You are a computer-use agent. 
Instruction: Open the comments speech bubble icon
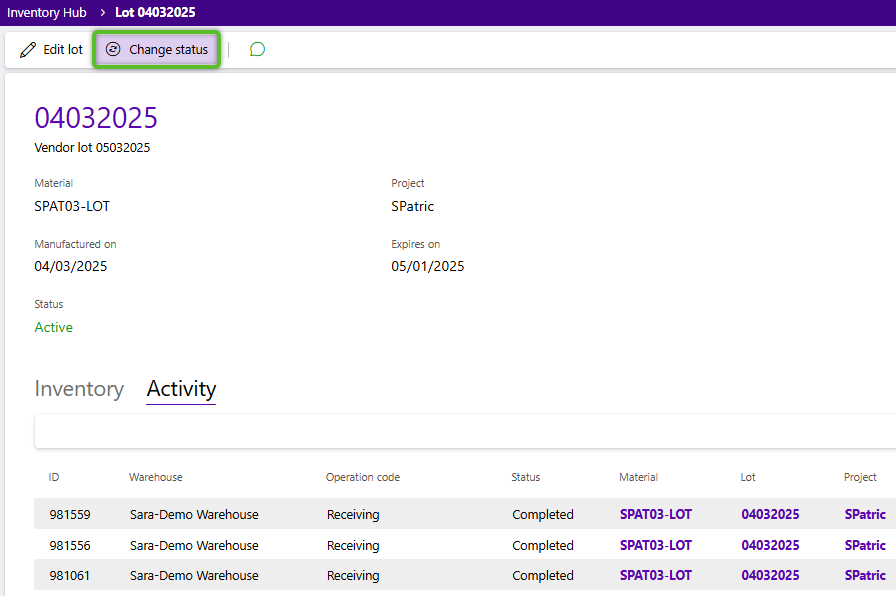point(257,50)
